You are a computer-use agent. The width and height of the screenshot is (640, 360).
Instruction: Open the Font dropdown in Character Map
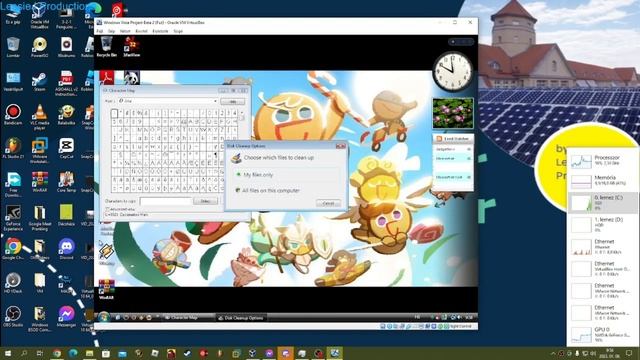(x=168, y=101)
